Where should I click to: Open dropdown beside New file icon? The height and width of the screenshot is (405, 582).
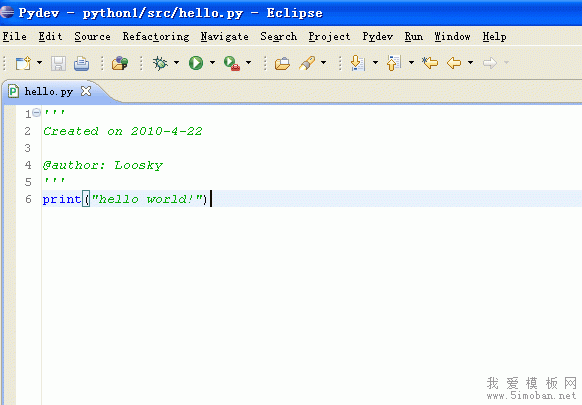coord(39,62)
